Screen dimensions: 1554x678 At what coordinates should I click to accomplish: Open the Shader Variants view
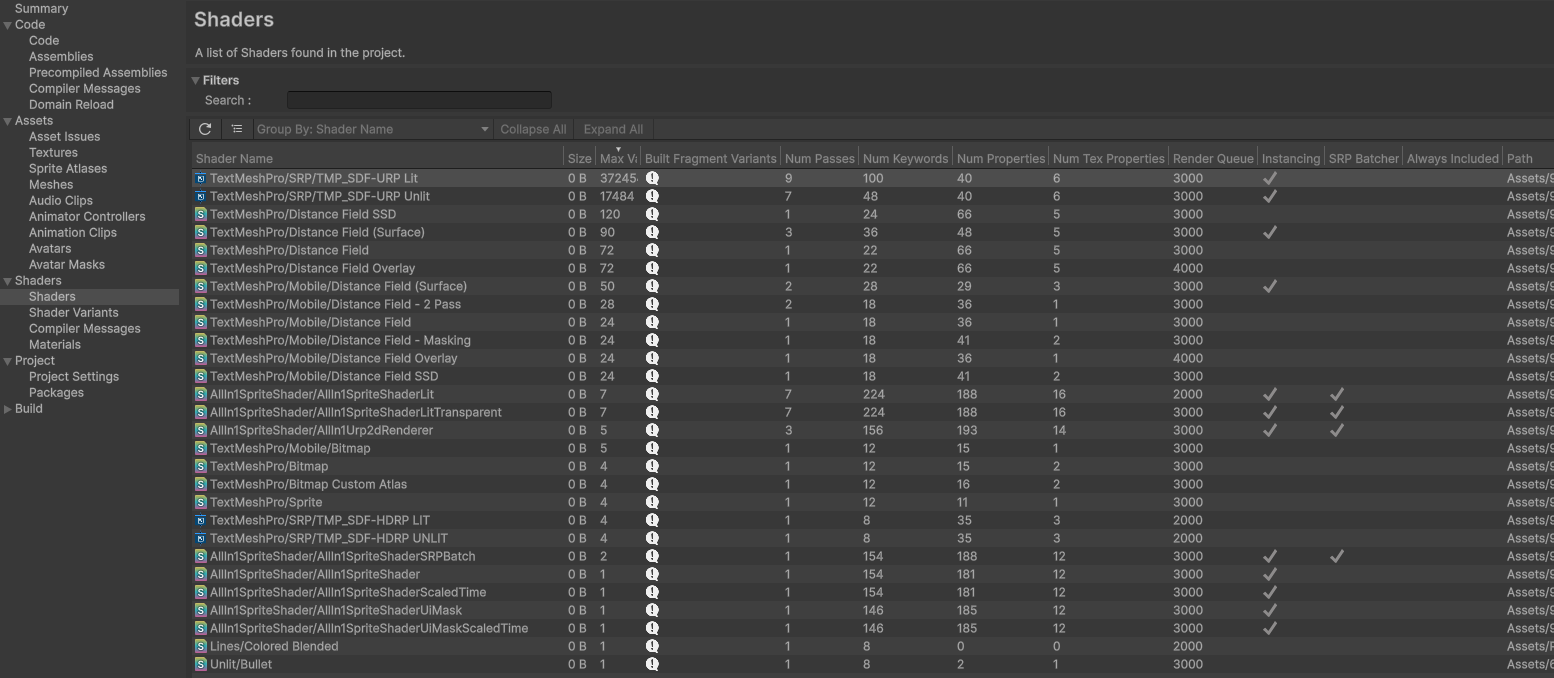74,312
